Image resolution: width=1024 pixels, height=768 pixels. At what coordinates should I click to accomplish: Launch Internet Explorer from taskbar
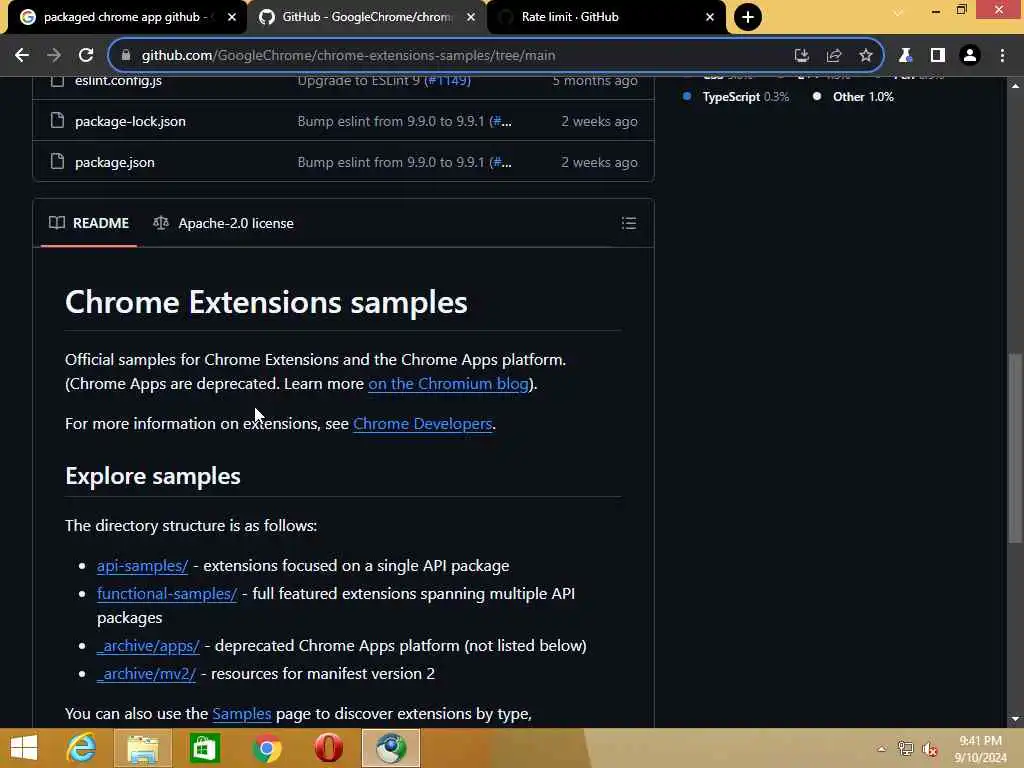pyautogui.click(x=82, y=748)
